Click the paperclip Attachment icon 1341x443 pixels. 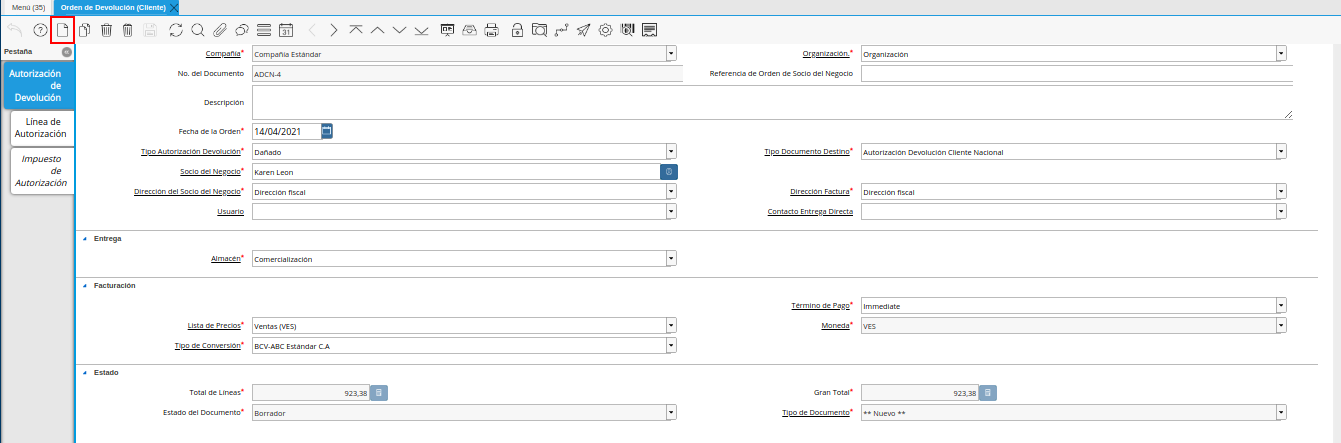click(219, 30)
